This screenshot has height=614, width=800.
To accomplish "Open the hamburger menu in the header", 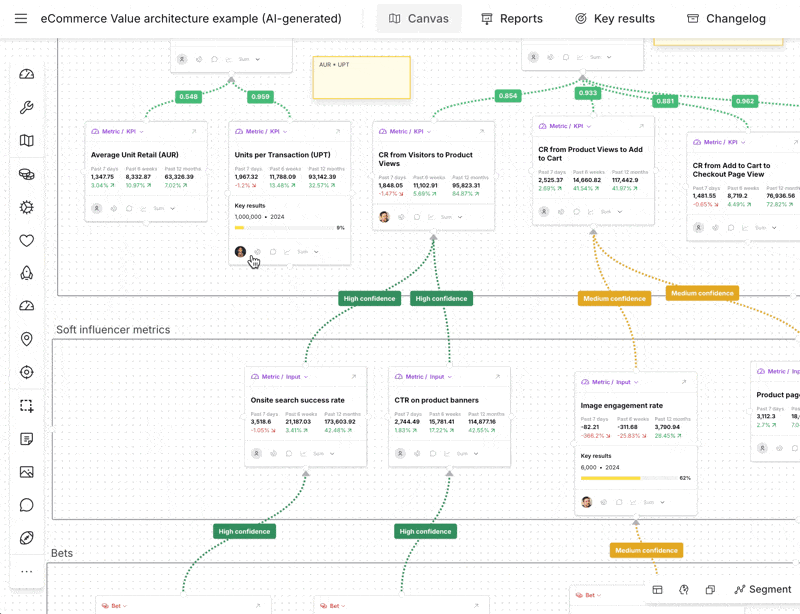I will tap(21, 19).
